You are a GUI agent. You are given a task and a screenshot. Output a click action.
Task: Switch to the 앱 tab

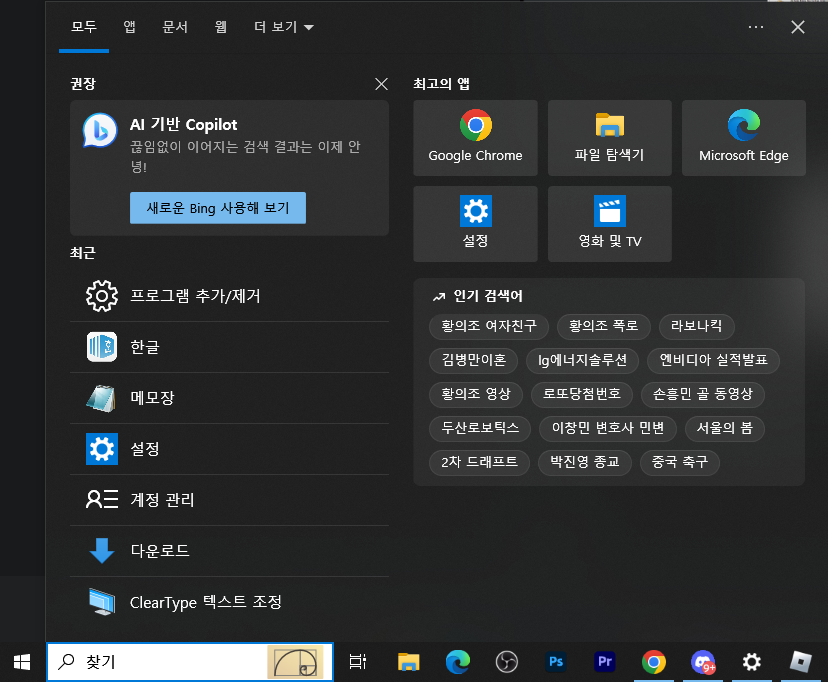pos(129,27)
